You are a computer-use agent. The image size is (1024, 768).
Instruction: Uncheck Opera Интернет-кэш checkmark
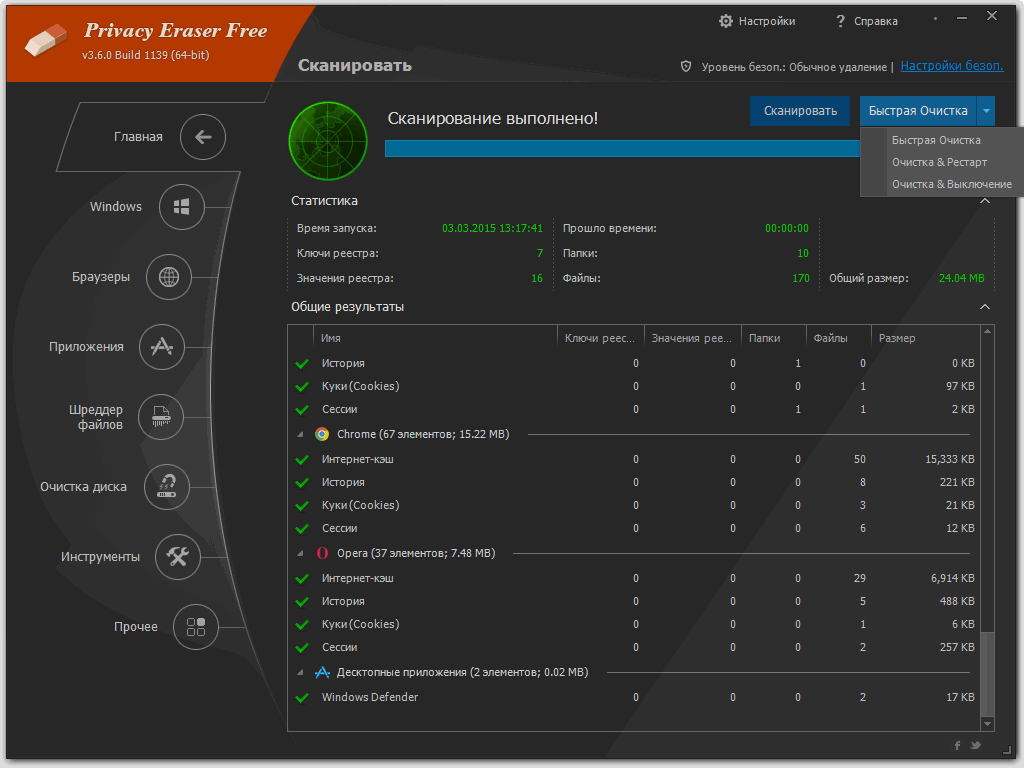302,579
